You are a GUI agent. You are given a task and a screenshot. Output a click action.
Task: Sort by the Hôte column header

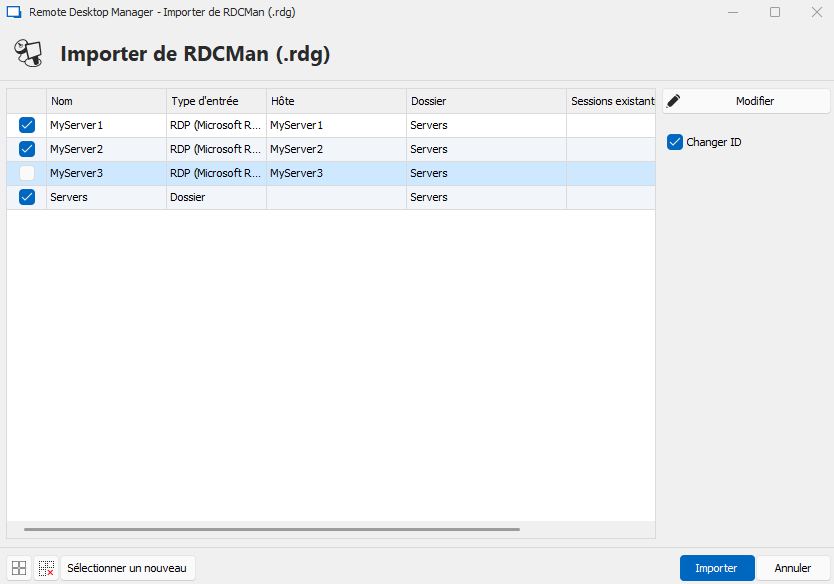coord(337,101)
